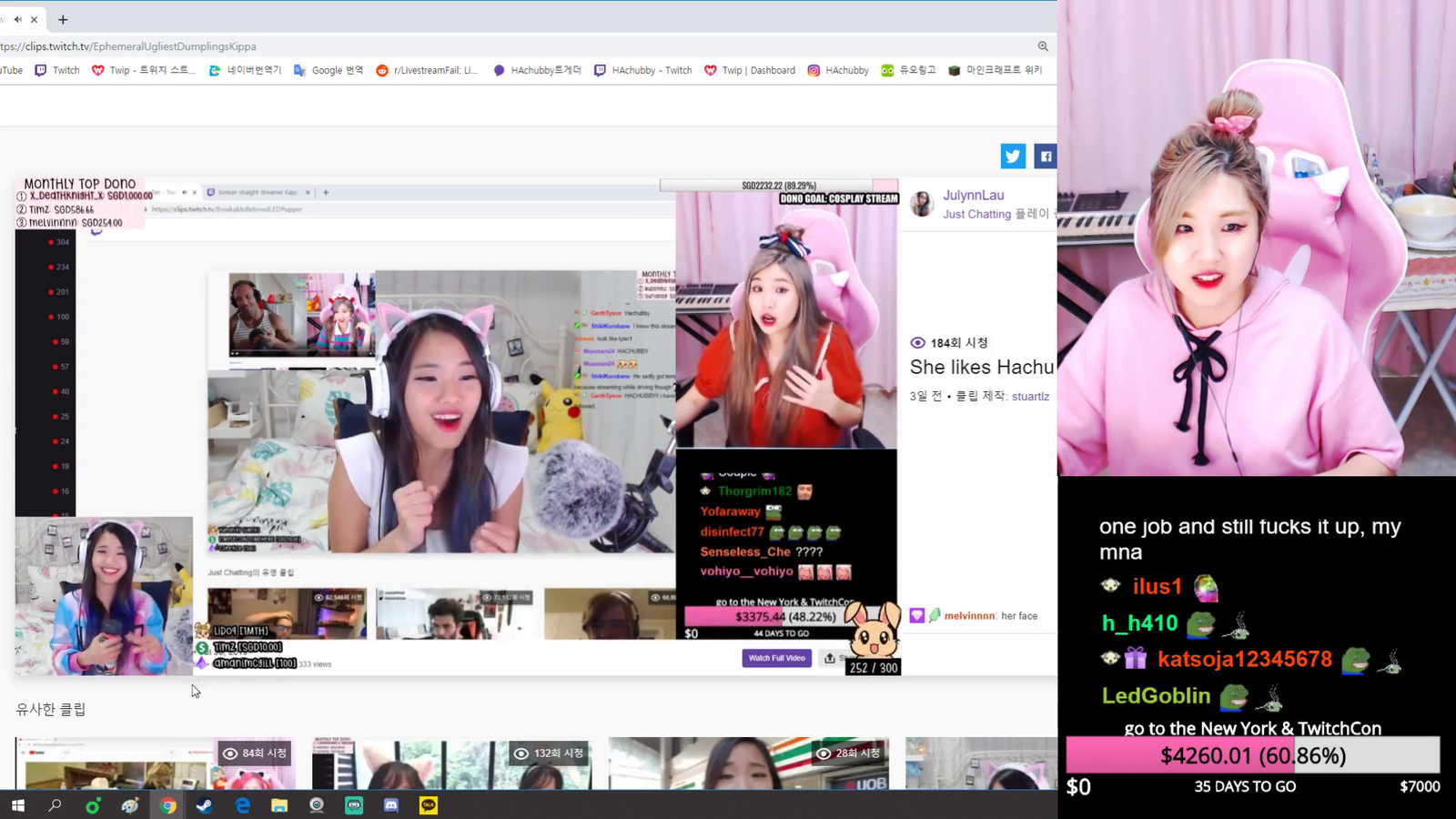Click the clip title She likes Hachu
Viewport: 1456px width, 819px height.
pos(982,367)
